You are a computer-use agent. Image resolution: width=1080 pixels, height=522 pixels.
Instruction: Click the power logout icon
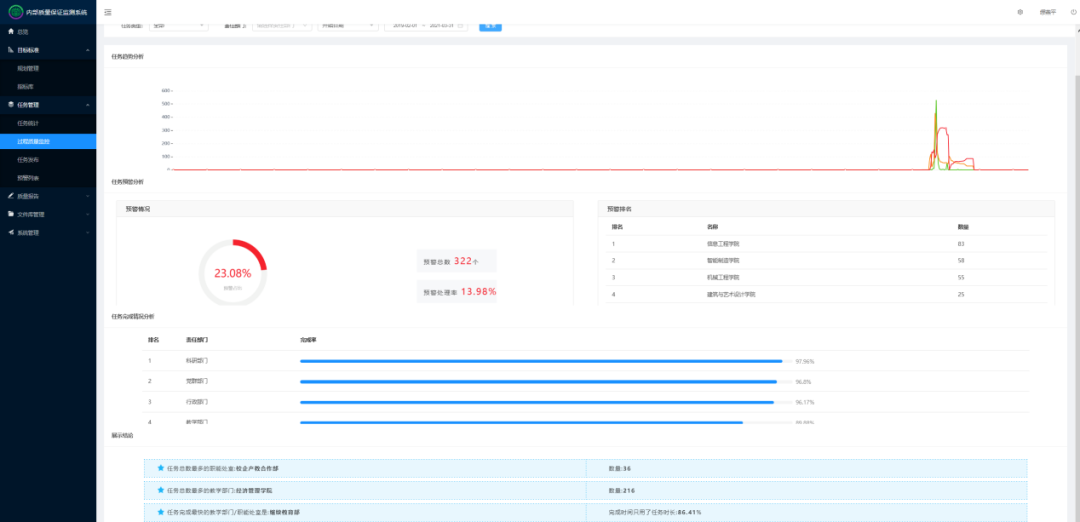point(1071,12)
